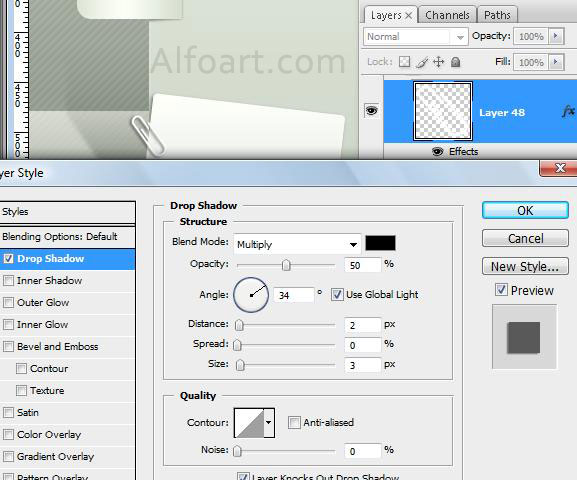The width and height of the screenshot is (577, 480).
Task: Switch to the Paths tab
Action: pyautogui.click(x=497, y=15)
